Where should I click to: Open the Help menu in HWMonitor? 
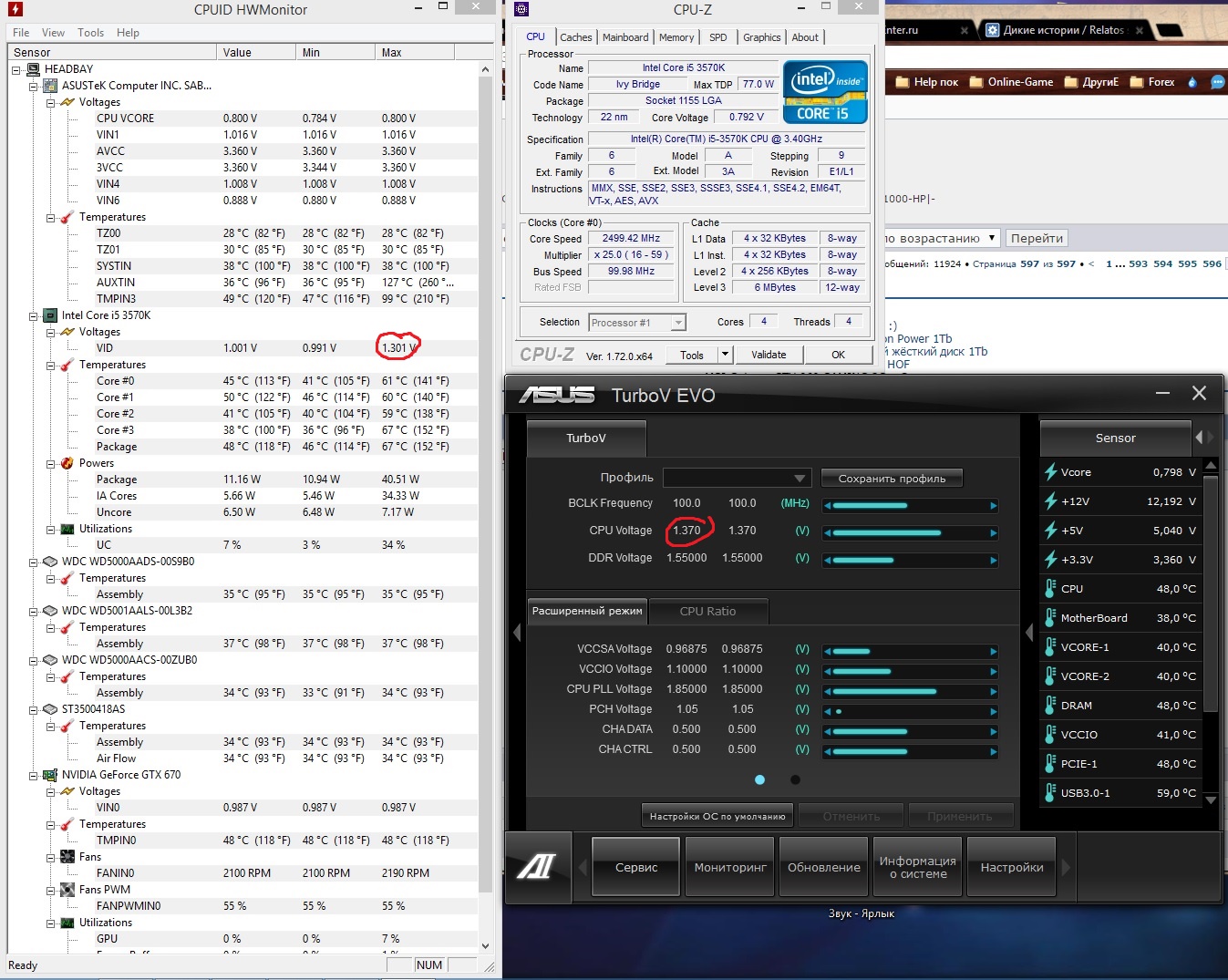(x=128, y=33)
